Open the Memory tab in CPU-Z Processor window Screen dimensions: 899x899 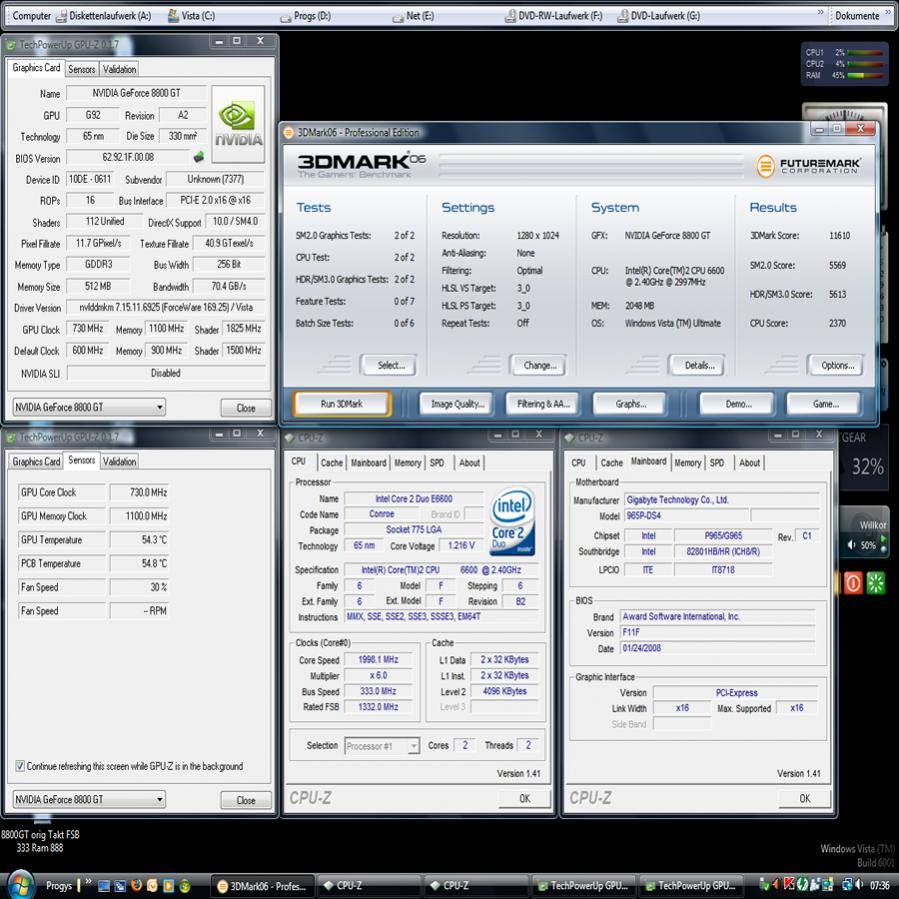click(408, 463)
